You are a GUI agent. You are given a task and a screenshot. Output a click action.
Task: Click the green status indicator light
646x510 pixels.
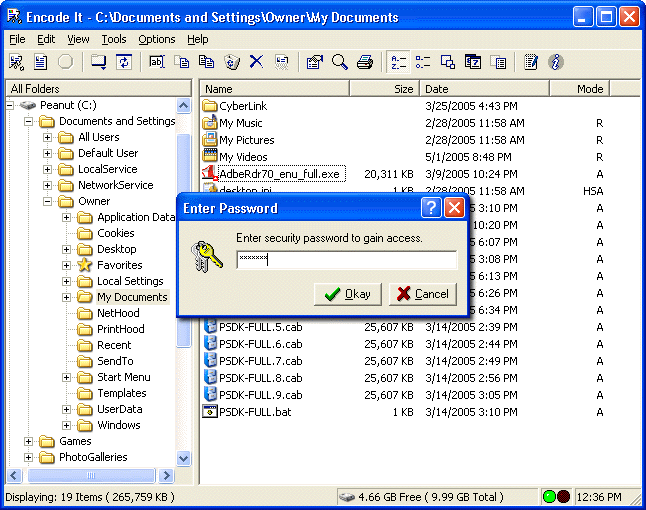click(549, 497)
